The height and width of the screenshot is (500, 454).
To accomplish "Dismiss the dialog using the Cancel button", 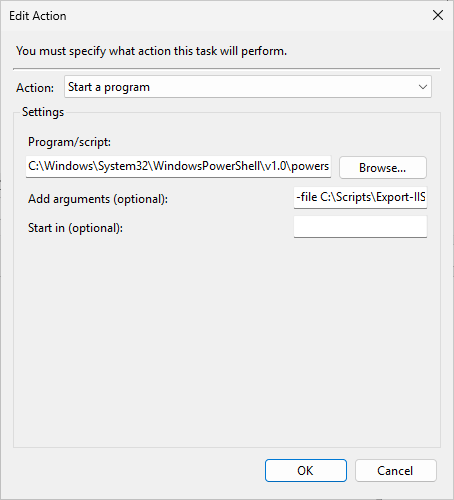I will coord(395,471).
